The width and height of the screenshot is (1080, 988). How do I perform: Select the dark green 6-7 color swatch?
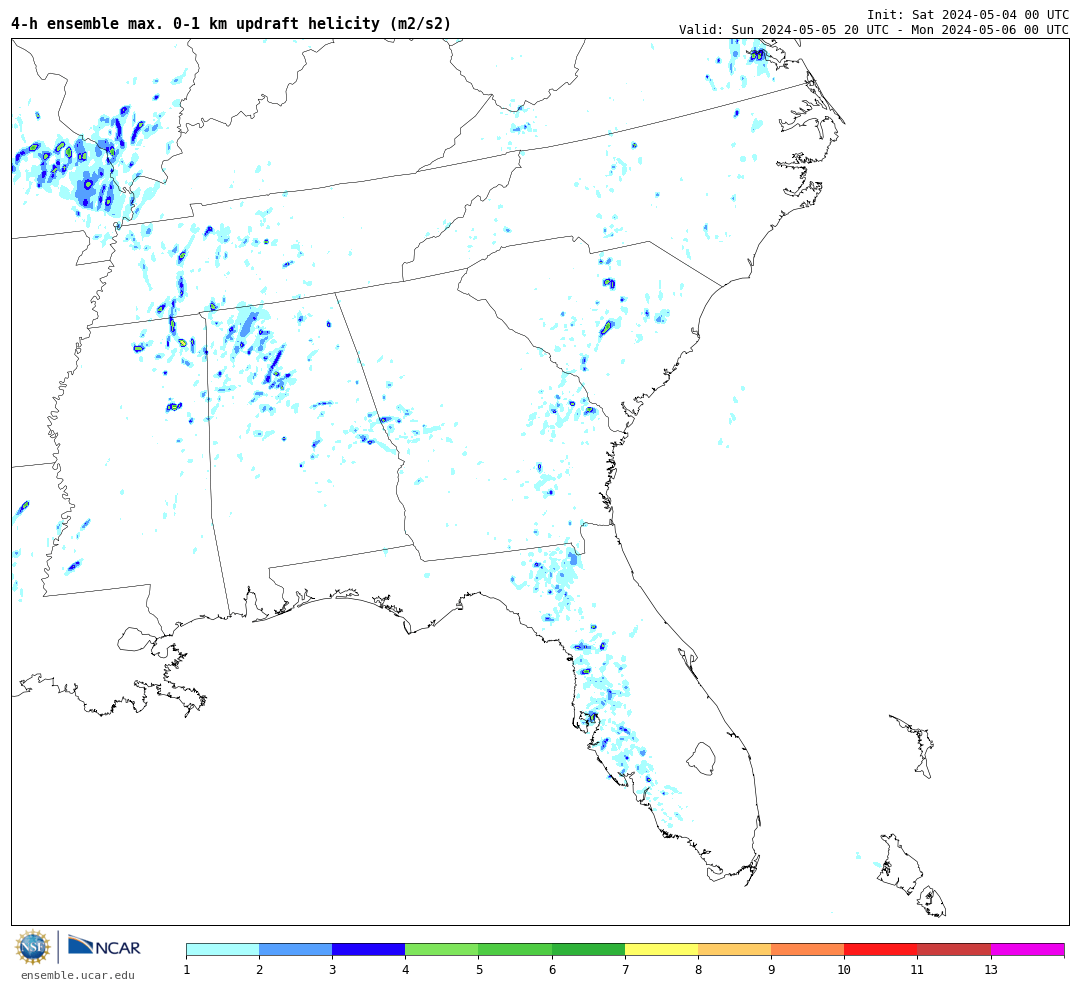(588, 949)
